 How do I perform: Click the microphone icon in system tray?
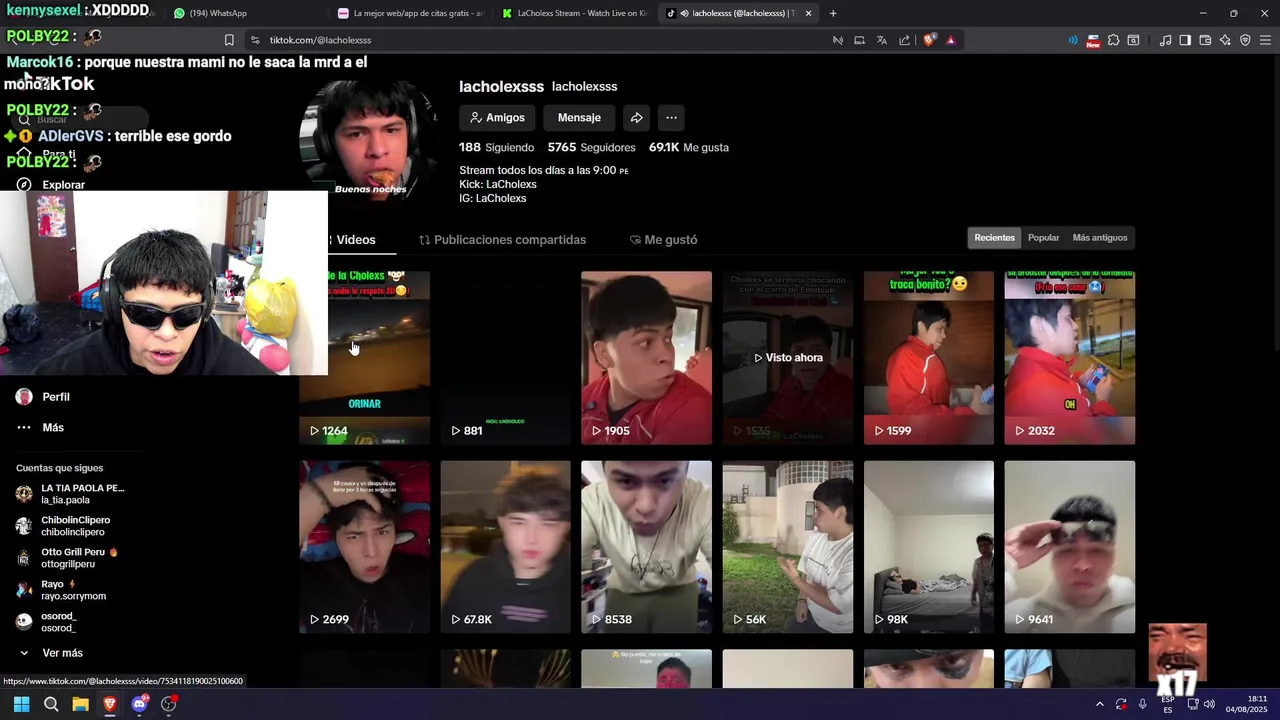1142,704
